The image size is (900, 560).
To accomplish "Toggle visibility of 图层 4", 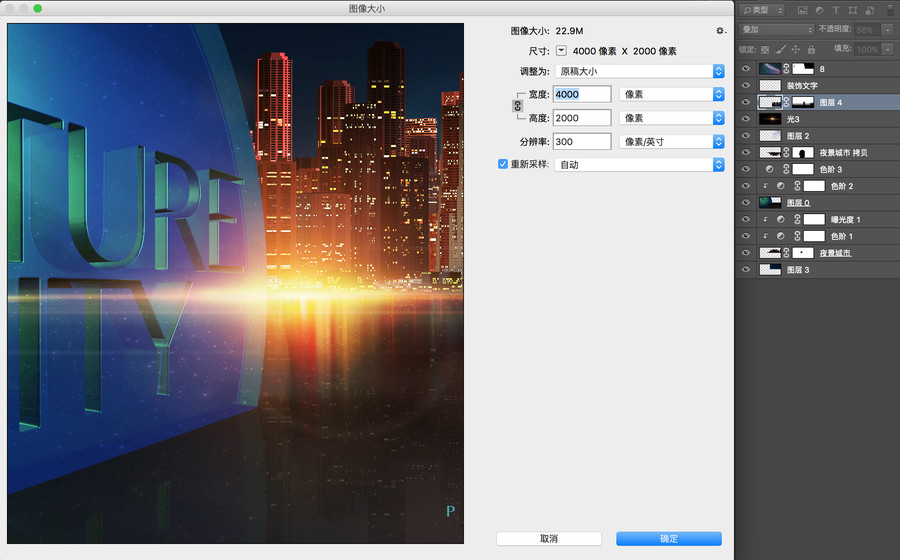I will [746, 102].
